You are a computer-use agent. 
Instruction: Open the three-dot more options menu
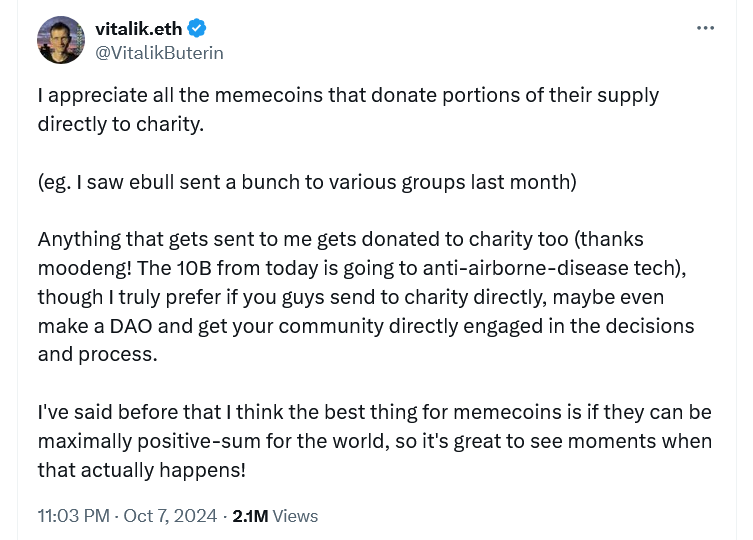[706, 28]
